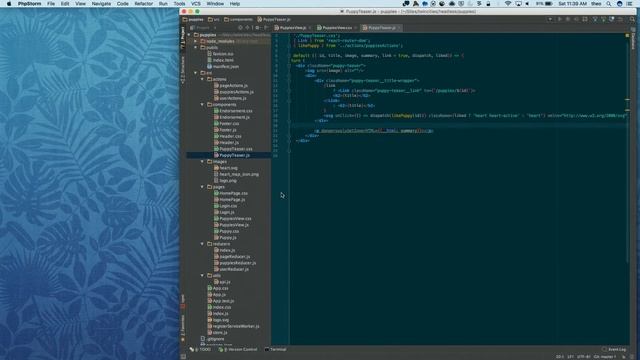
Task: Open the Wi-Fi menu bar icon
Action: pyautogui.click(x=508, y=4)
